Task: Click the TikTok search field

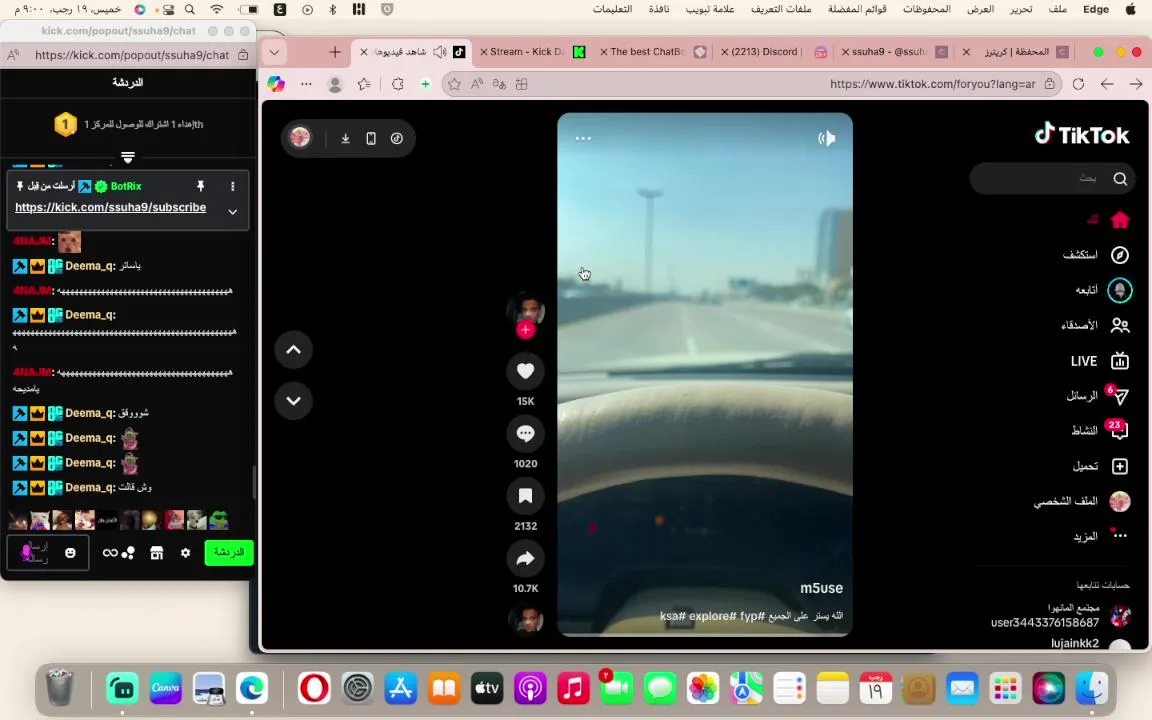Action: point(1052,179)
